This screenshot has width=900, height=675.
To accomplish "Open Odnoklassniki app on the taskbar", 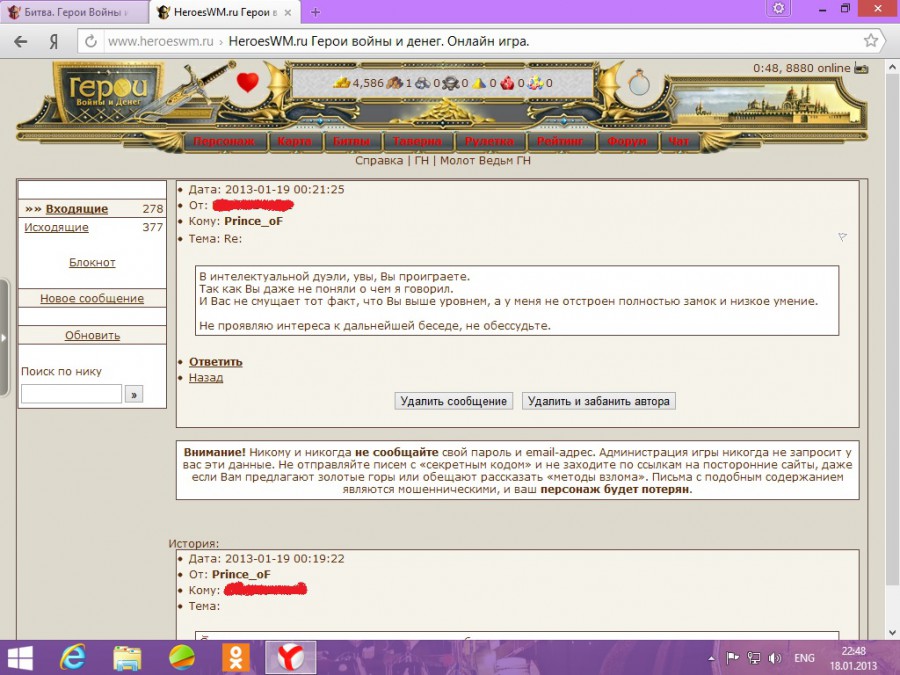I will (x=236, y=658).
